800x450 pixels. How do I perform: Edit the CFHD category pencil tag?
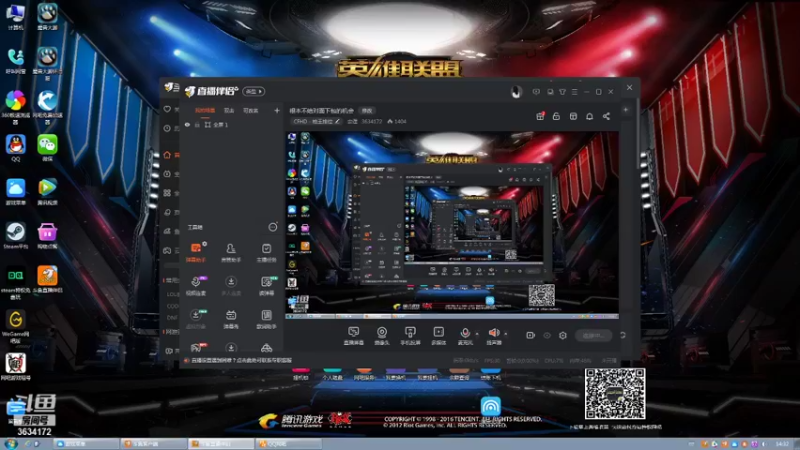(316, 121)
